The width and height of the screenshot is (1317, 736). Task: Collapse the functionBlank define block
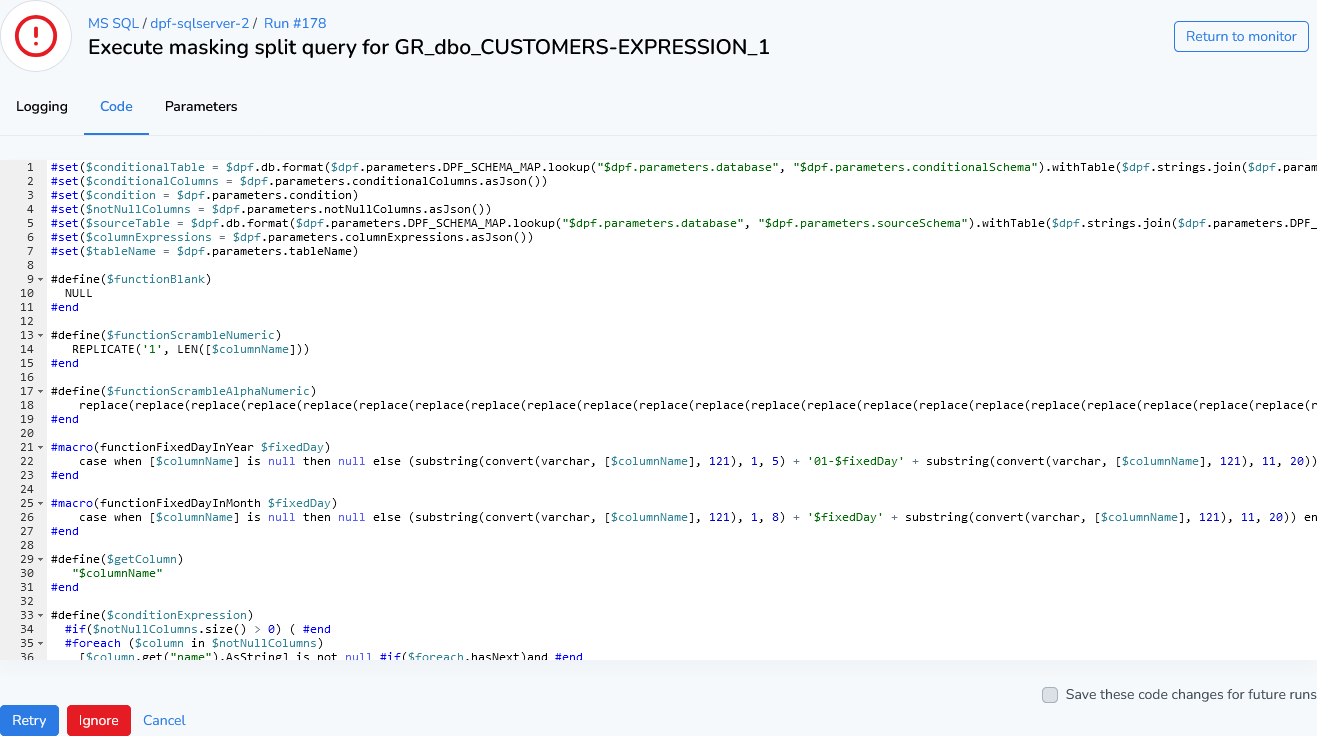[x=42, y=279]
